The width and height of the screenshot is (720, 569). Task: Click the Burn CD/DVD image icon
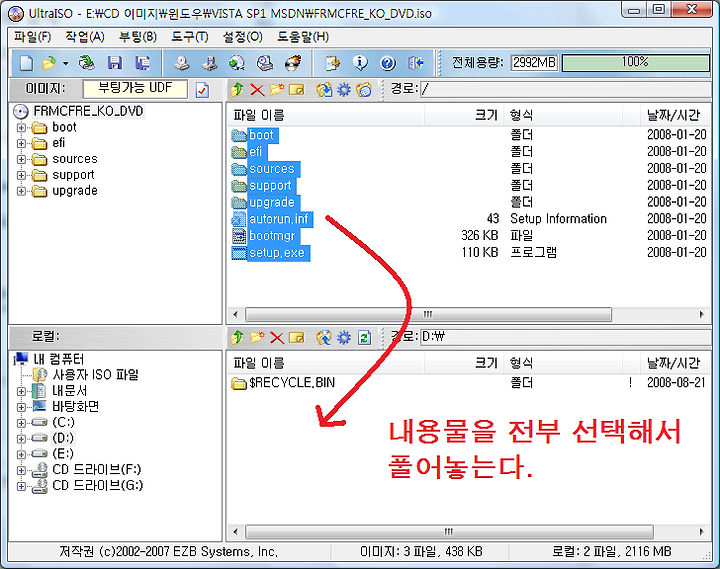coord(293,63)
